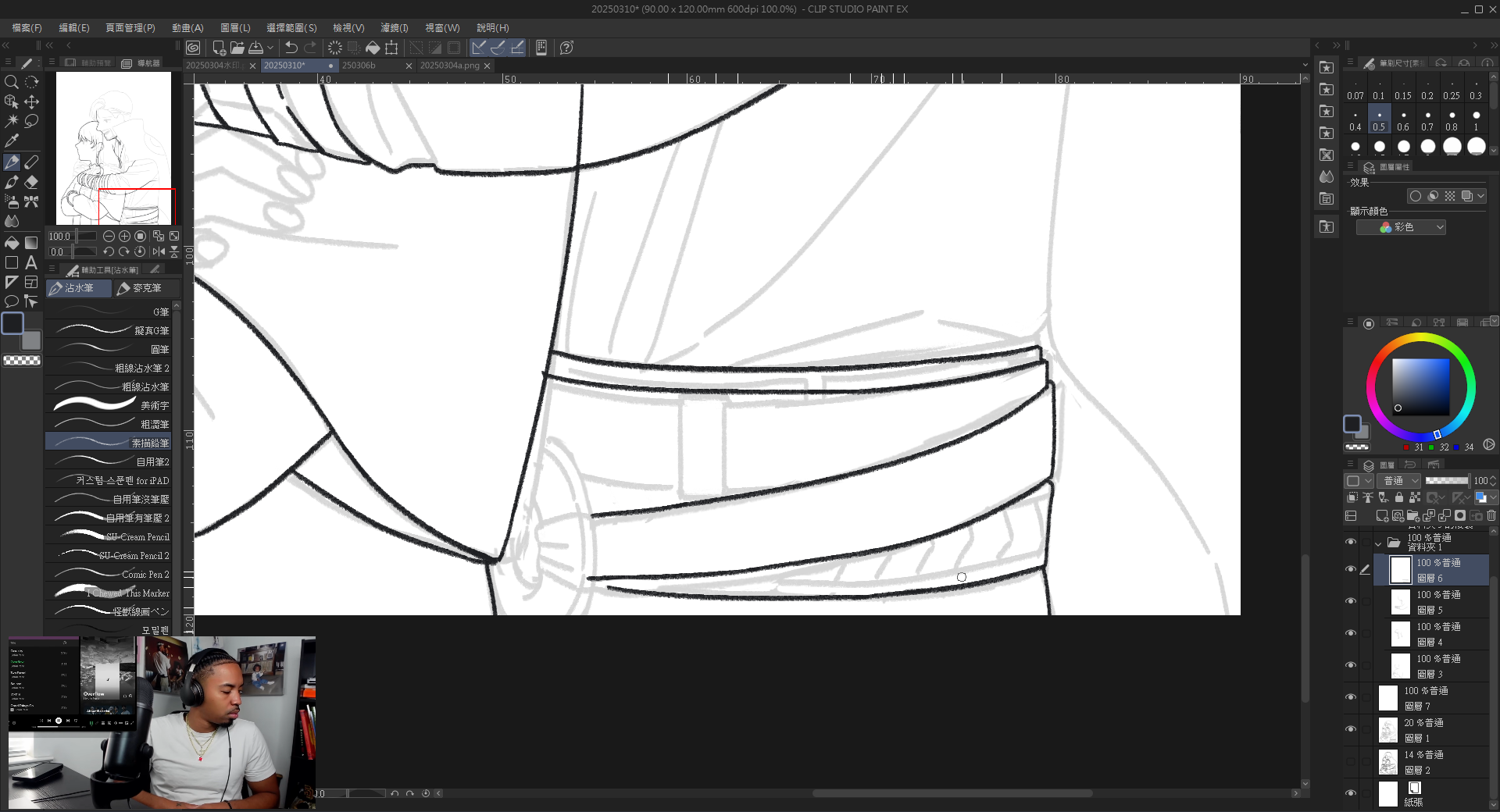
Task: Open blending mode 普通 dropdown
Action: [1398, 481]
